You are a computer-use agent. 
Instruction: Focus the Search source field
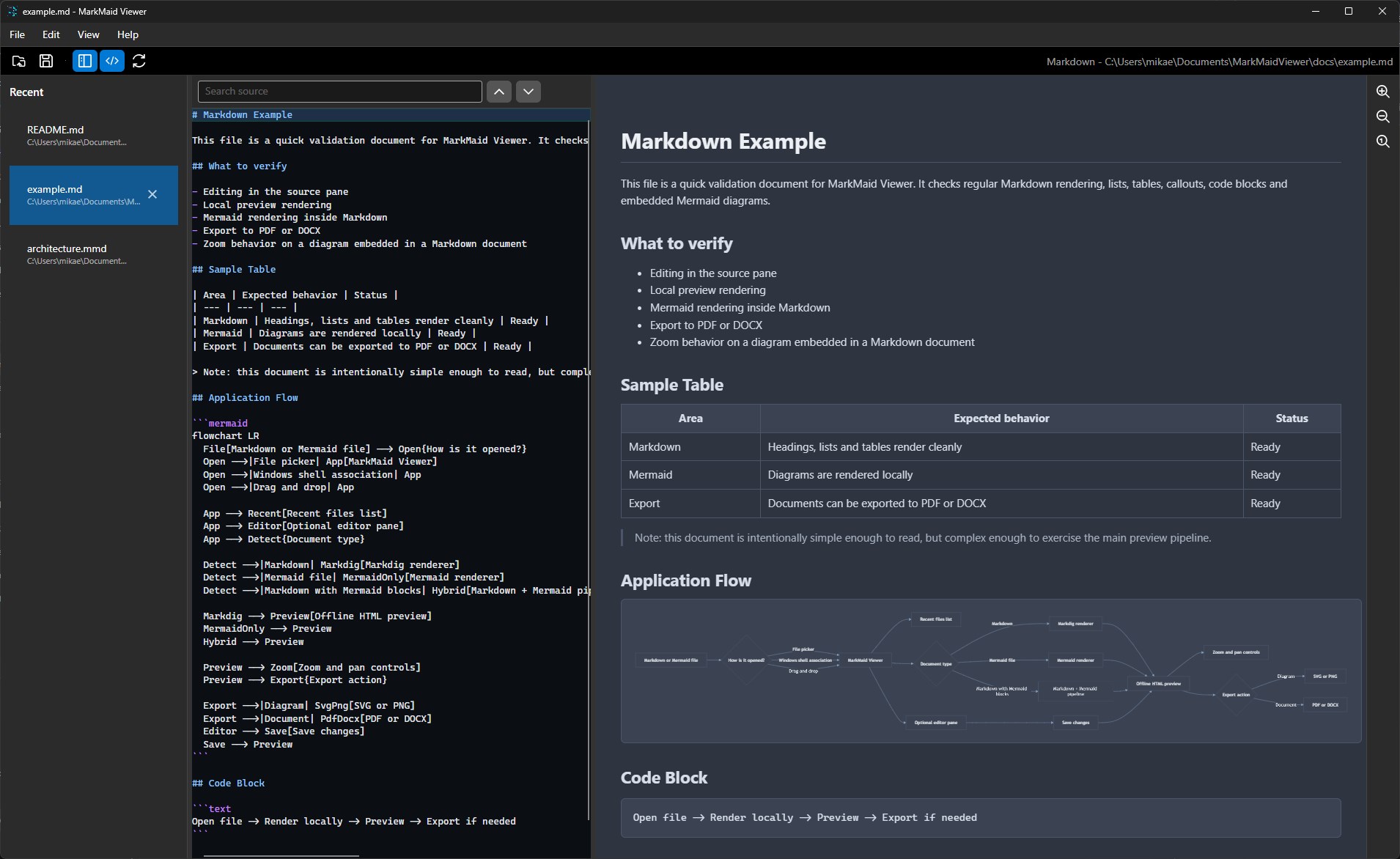point(340,92)
